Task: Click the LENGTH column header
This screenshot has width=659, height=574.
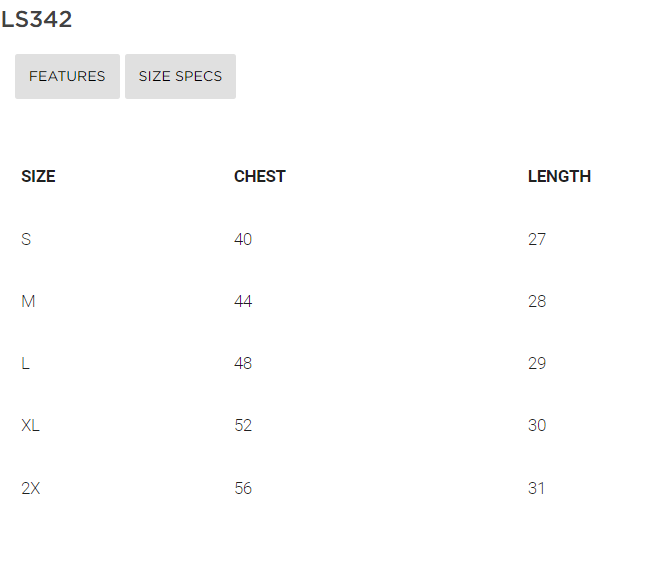Action: pyautogui.click(x=559, y=176)
